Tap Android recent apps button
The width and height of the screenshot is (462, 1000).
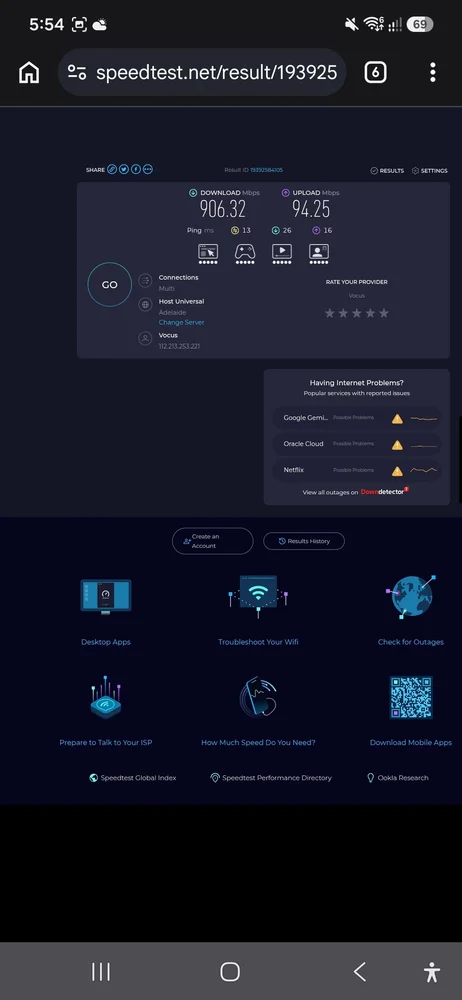101,972
